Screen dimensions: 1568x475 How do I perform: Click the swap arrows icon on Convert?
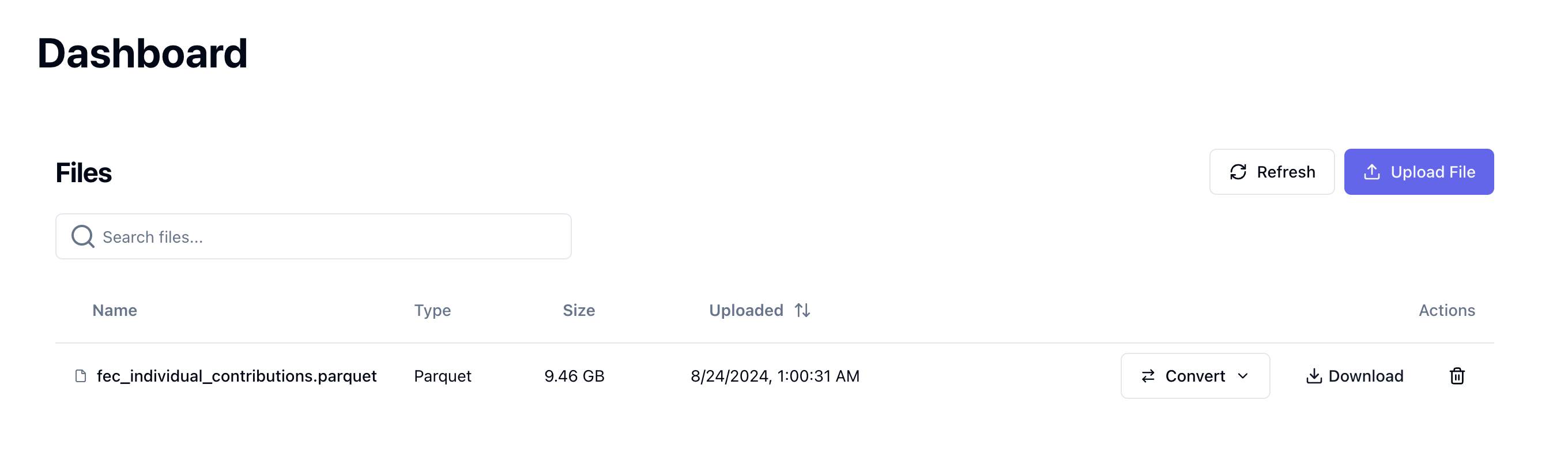1148,376
